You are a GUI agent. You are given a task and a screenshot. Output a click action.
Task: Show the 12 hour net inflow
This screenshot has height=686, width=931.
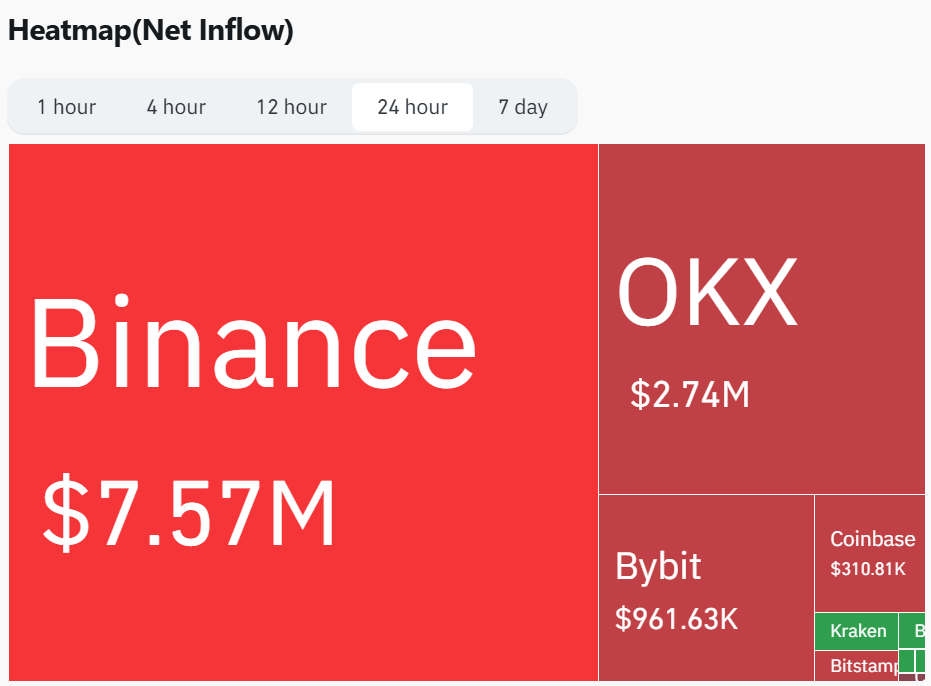(292, 107)
